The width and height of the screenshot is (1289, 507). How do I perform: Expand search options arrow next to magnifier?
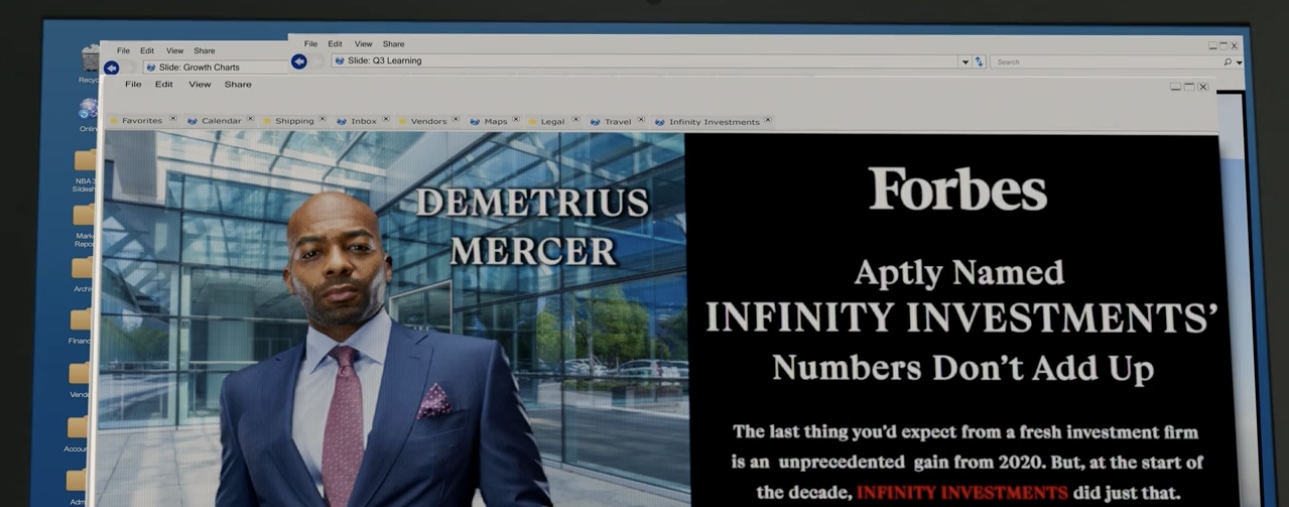pos(1239,62)
